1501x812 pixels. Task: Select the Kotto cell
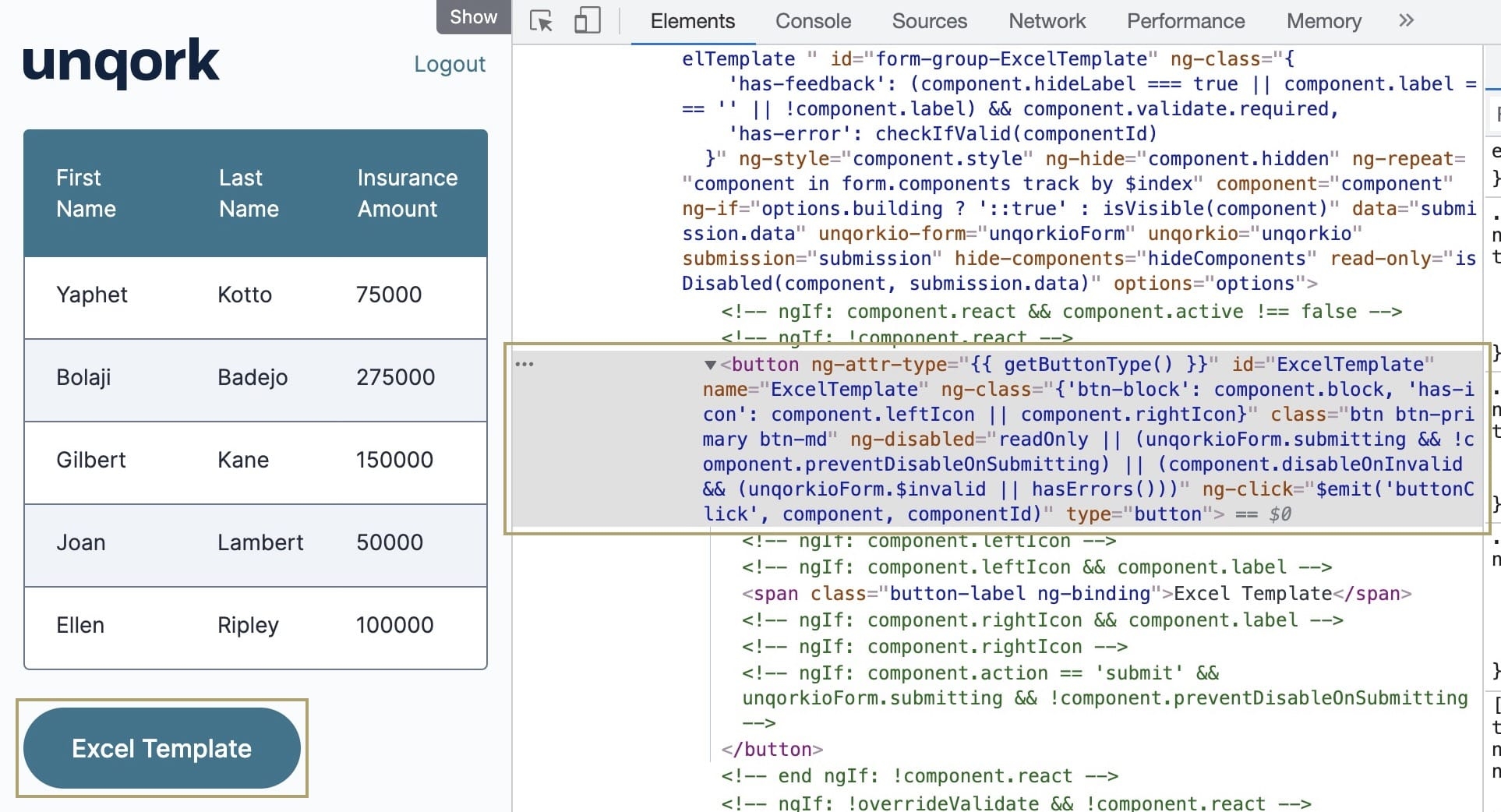[x=245, y=295]
